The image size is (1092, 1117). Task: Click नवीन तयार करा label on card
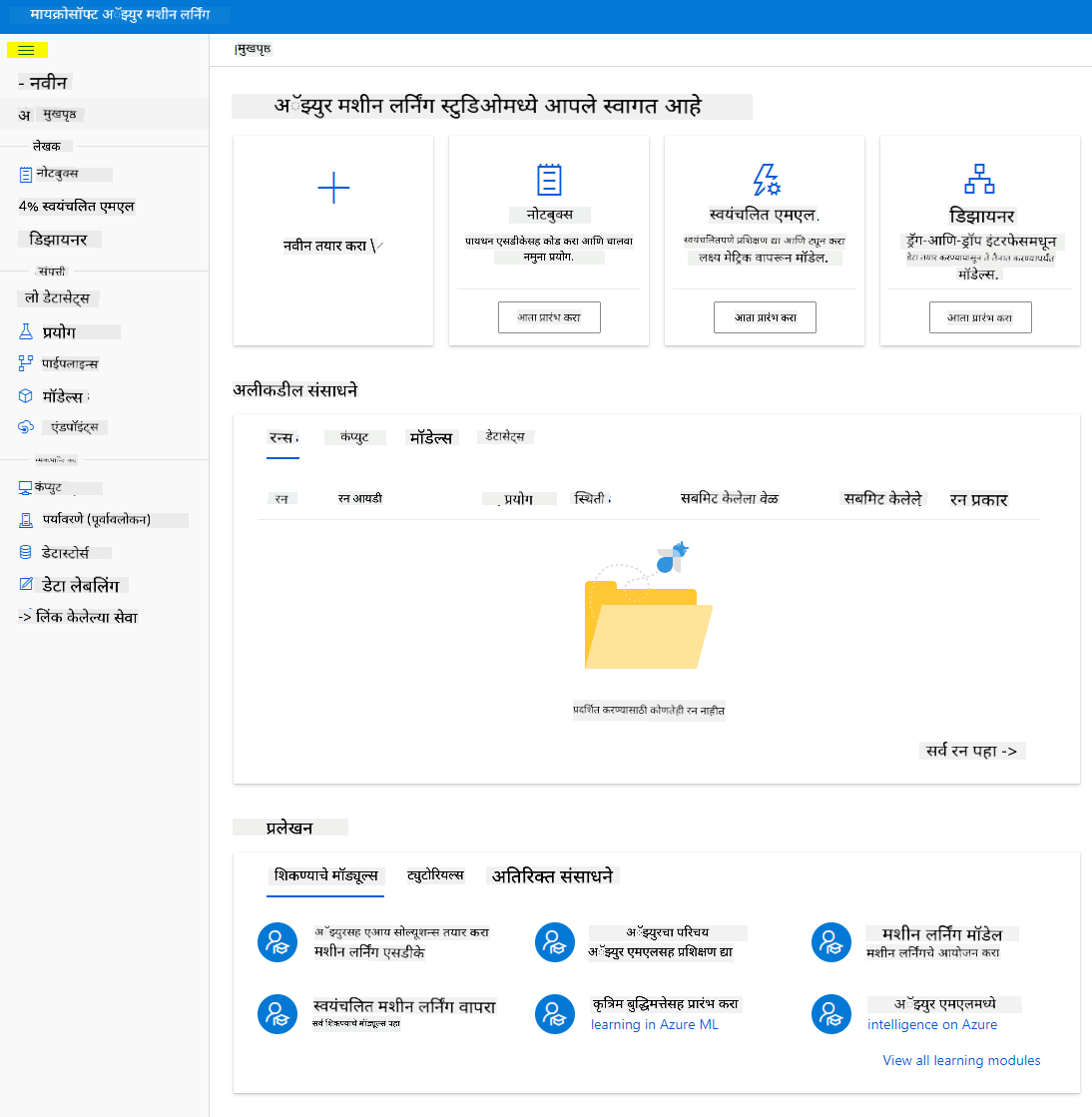(324, 246)
